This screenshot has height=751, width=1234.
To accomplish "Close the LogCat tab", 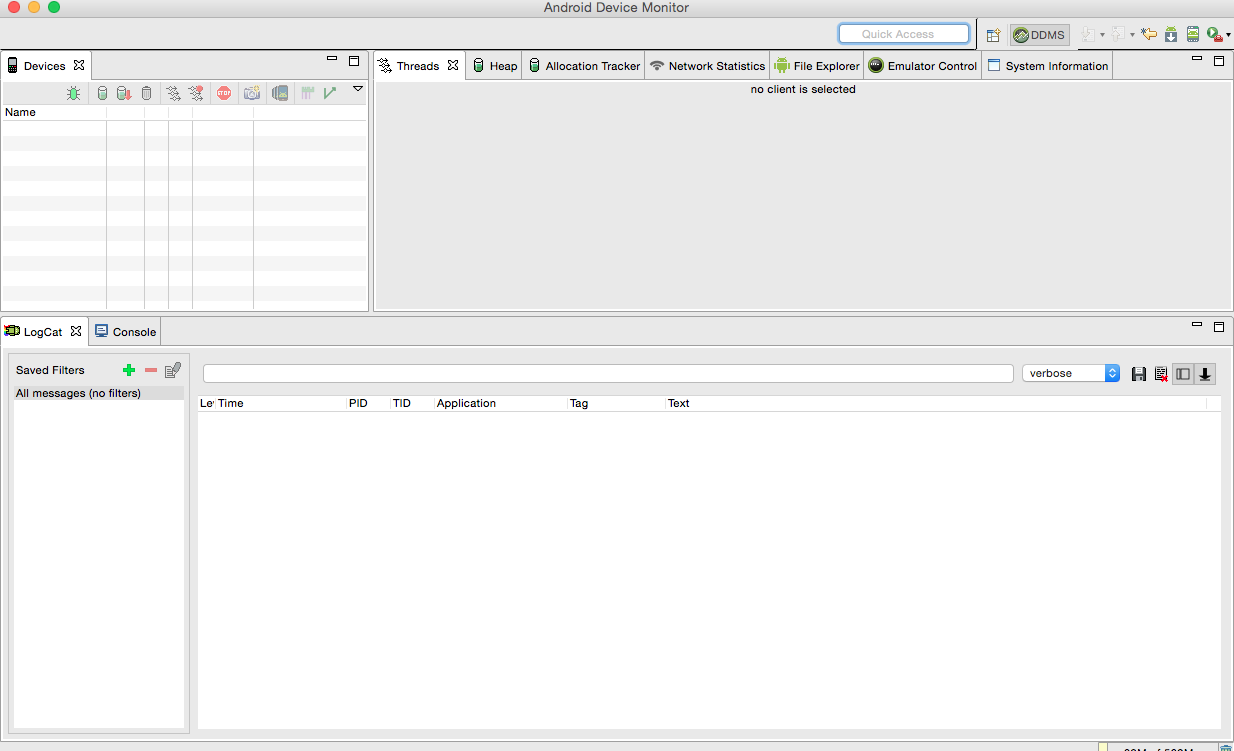I will point(75,331).
